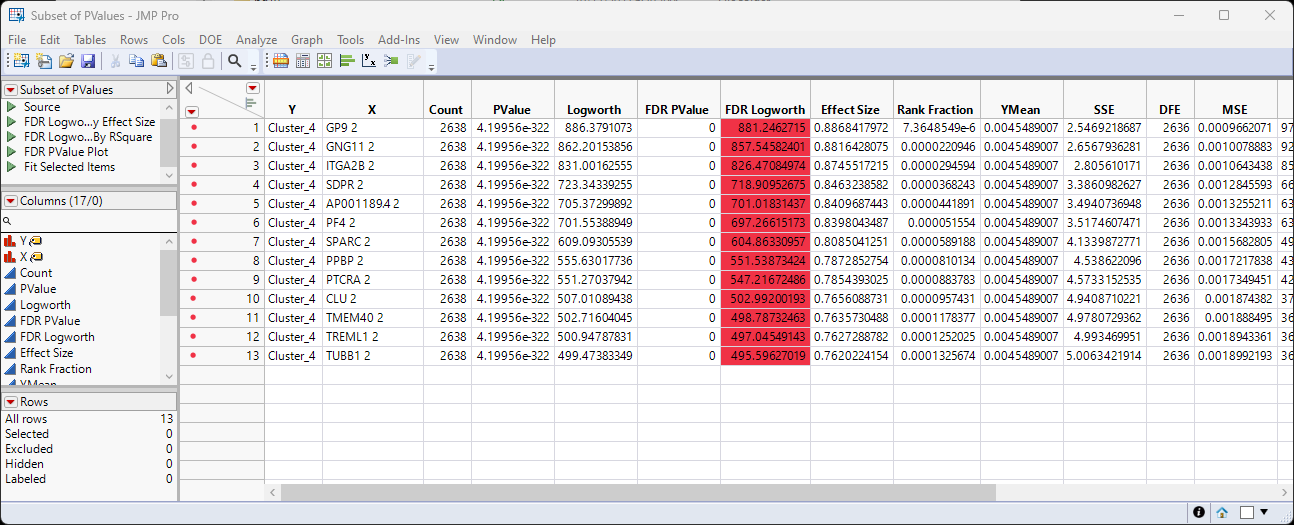The width and height of the screenshot is (1294, 525).
Task: Open the Columns panel red triangle menu
Action: click(11, 201)
